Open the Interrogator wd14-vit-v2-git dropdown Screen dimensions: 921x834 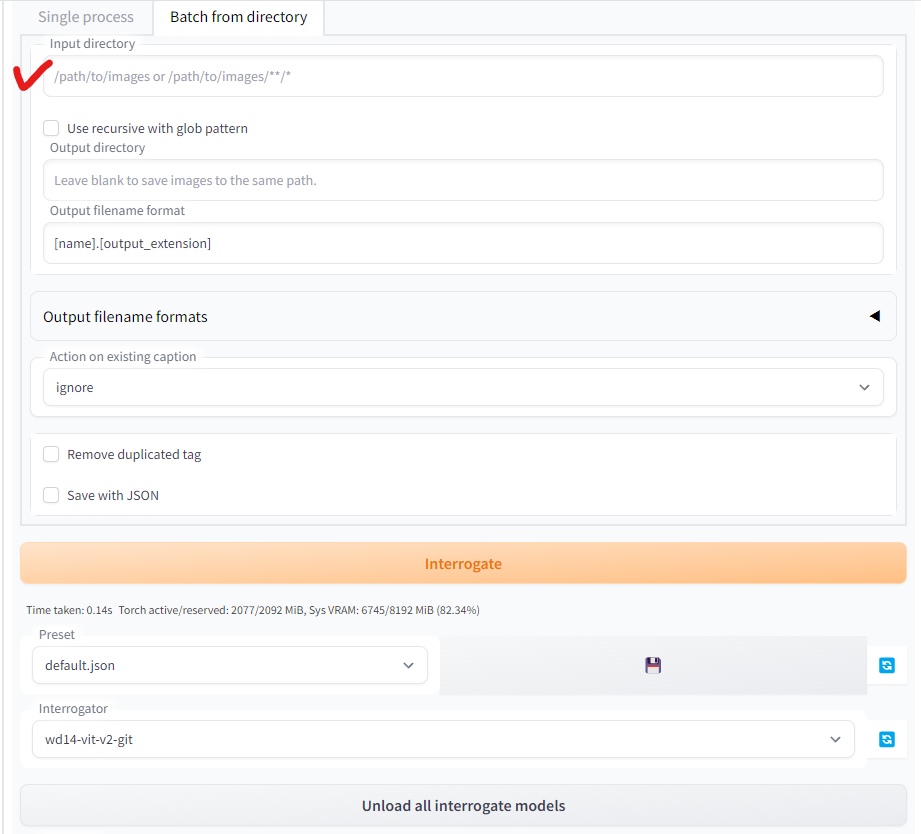click(x=443, y=739)
